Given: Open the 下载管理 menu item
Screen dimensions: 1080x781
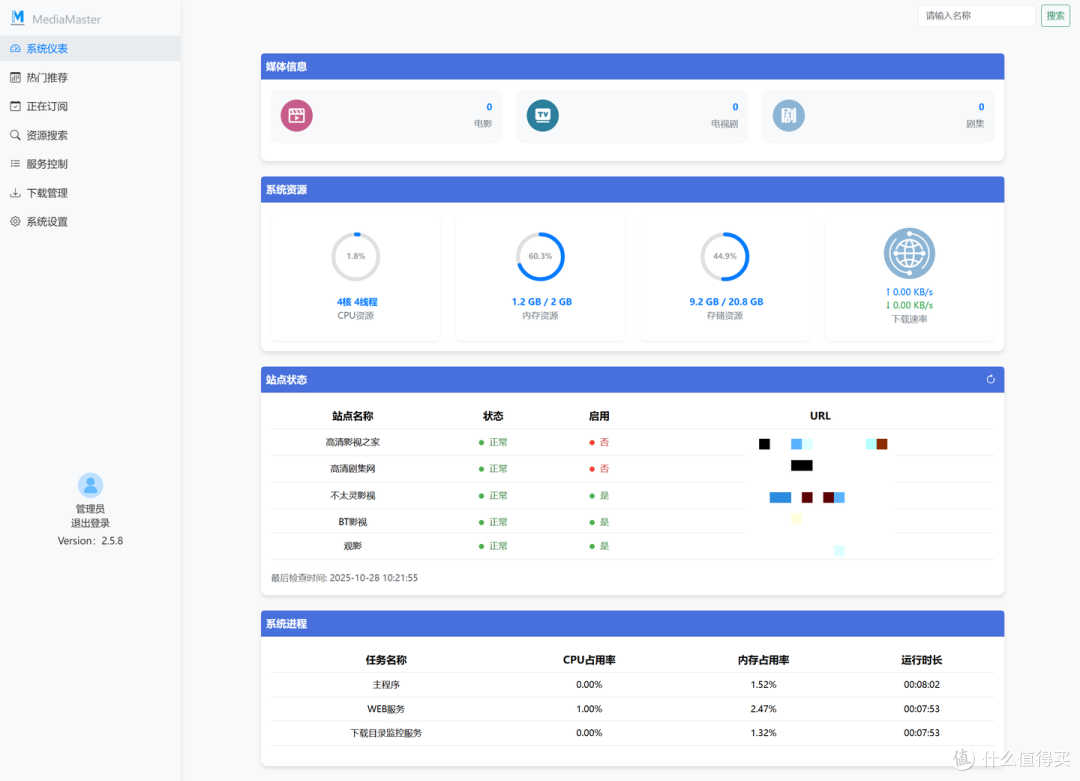Looking at the screenshot, I should pos(90,193).
